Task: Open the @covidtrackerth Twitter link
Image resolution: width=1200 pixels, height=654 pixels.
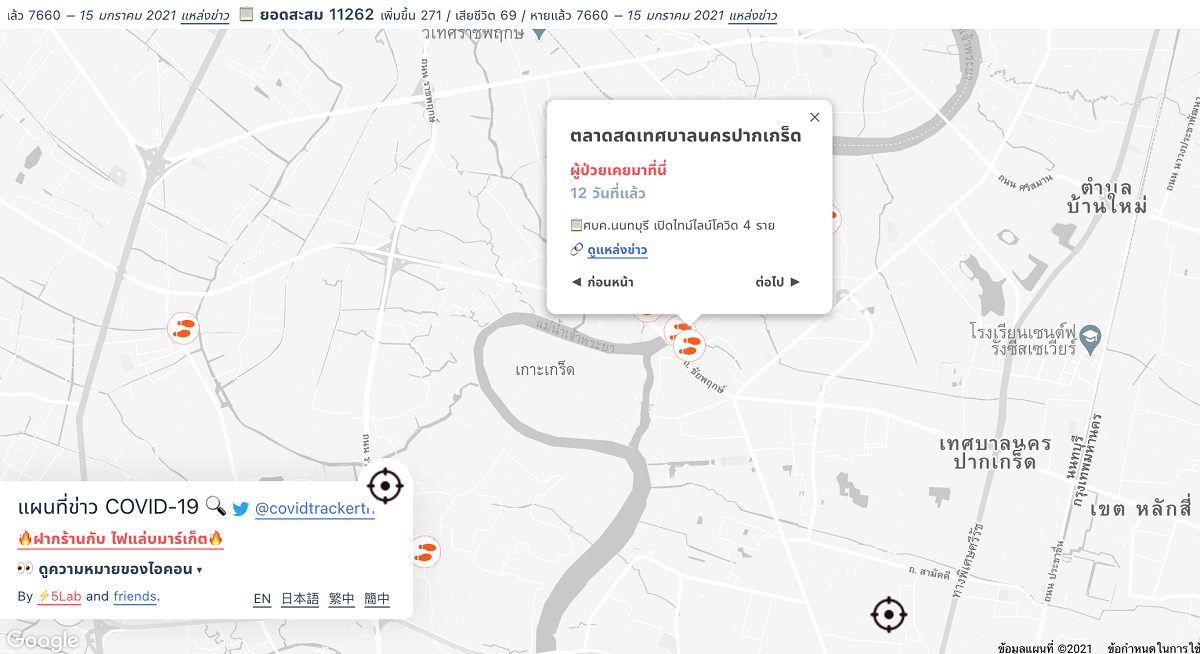Action: point(315,508)
